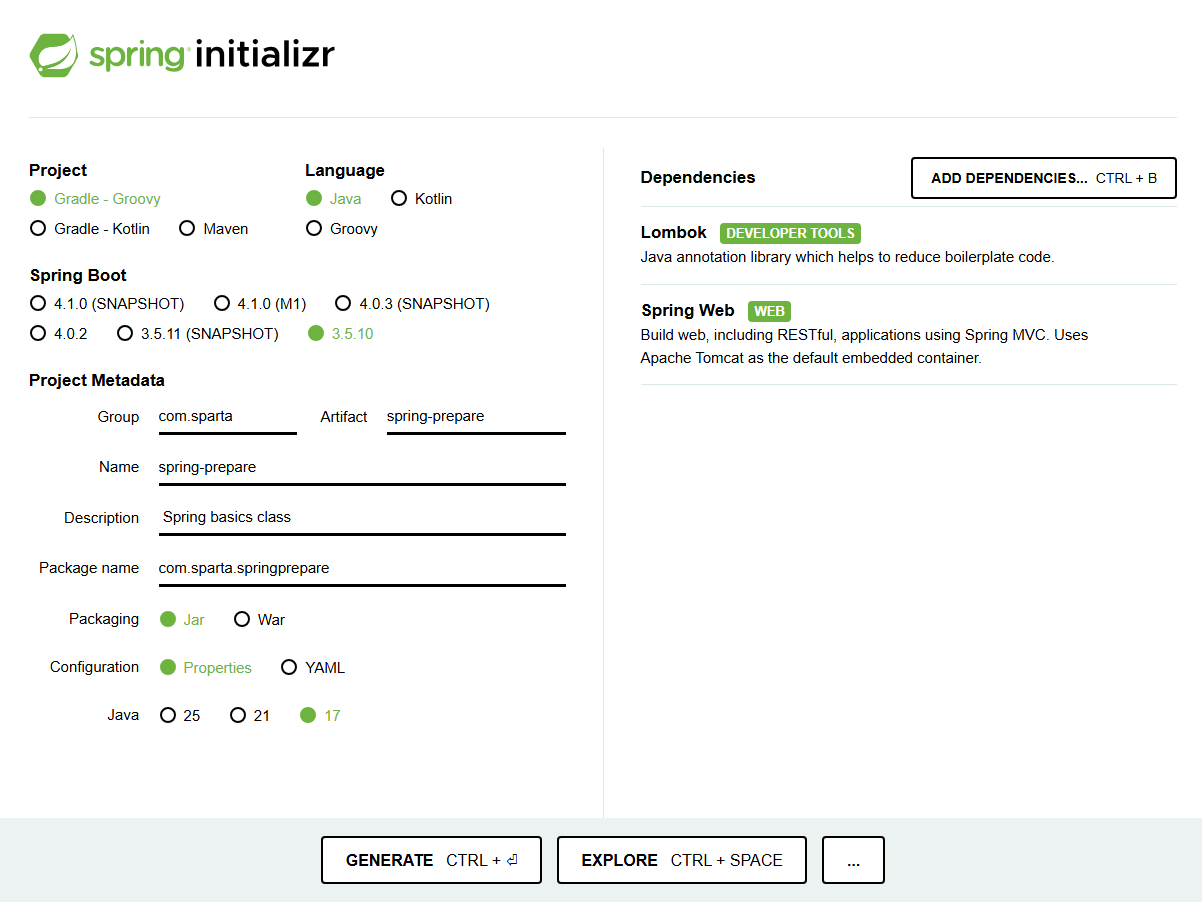1202x902 pixels.
Task: Switch configuration to YAML
Action: pyautogui.click(x=313, y=667)
